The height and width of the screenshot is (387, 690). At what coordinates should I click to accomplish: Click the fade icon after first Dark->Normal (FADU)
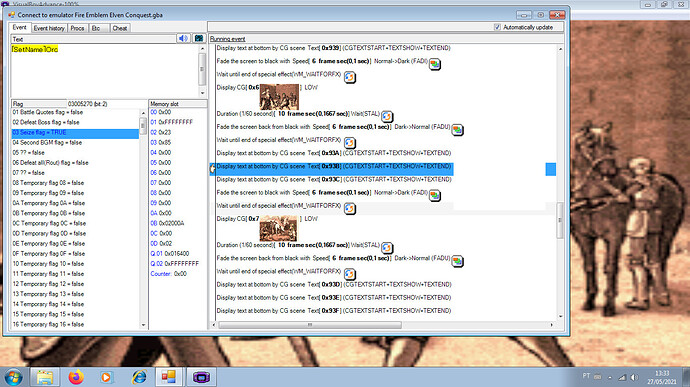(x=457, y=130)
